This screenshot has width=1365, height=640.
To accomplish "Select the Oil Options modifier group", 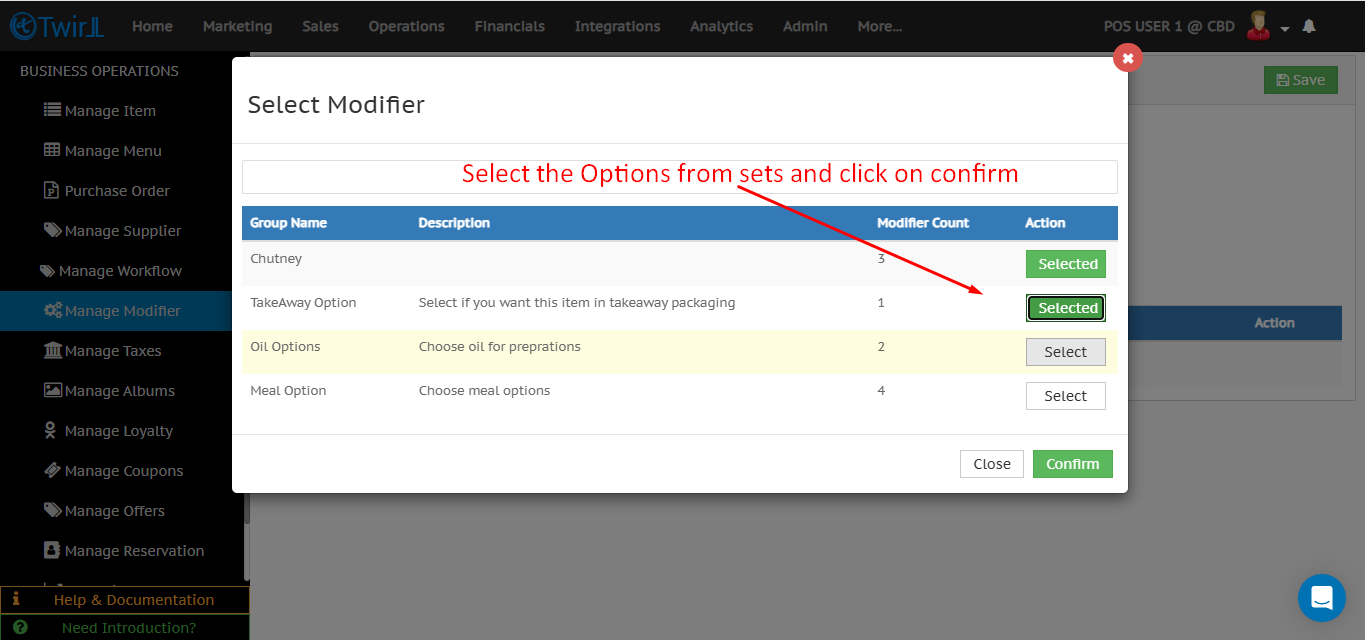I will (x=1065, y=352).
